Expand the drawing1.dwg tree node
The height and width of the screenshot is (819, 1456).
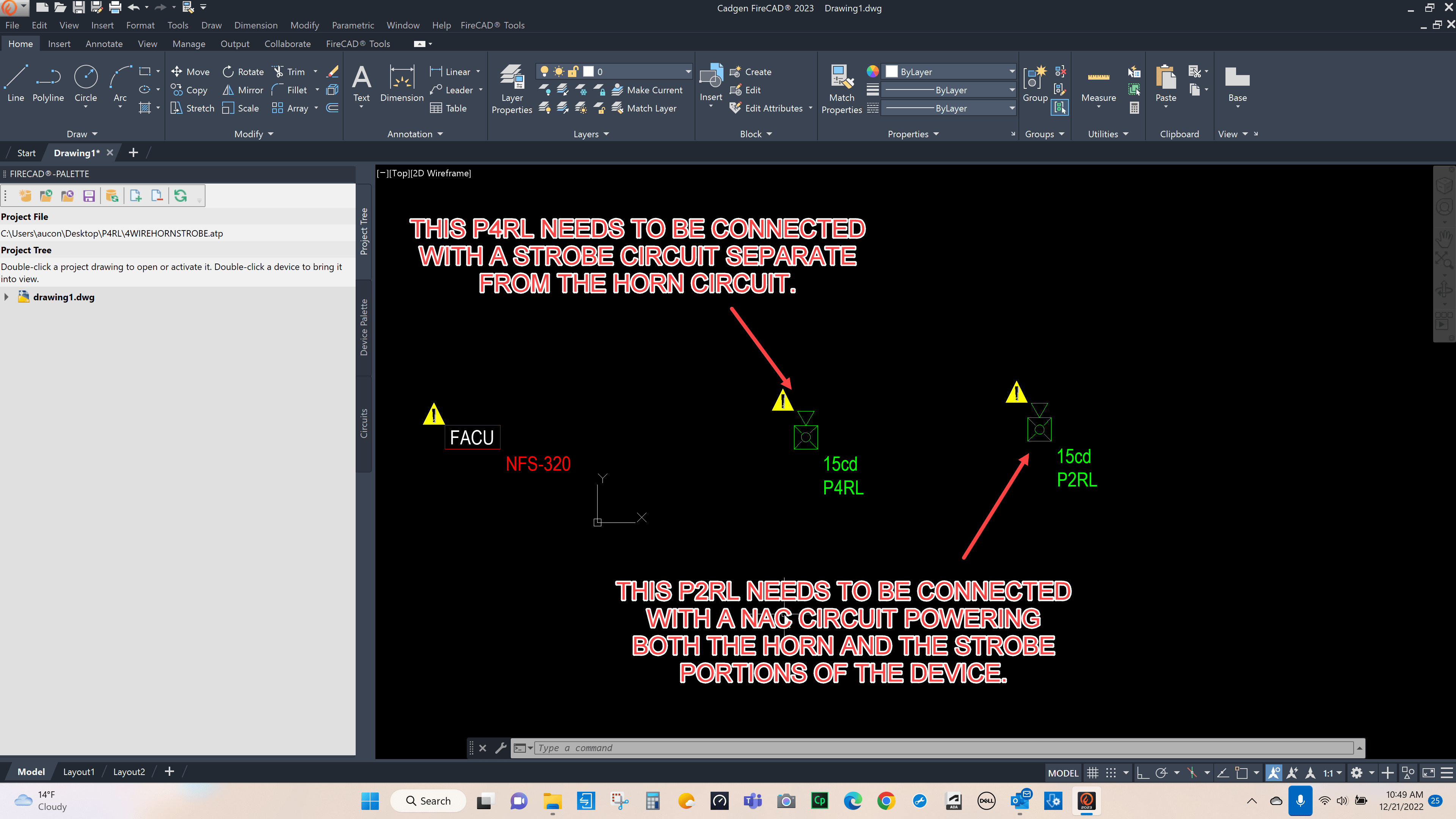coord(7,297)
